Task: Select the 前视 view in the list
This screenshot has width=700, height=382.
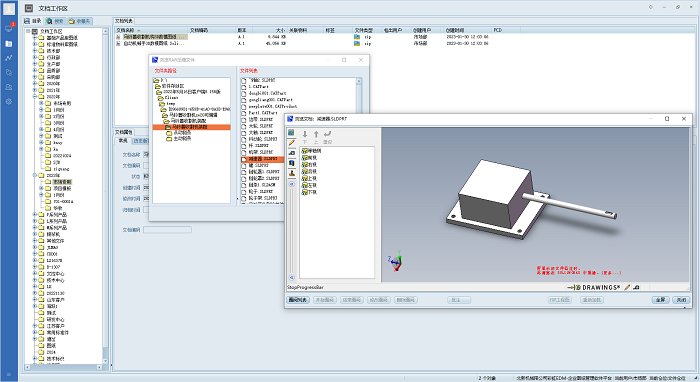Action: pyautogui.click(x=309, y=158)
